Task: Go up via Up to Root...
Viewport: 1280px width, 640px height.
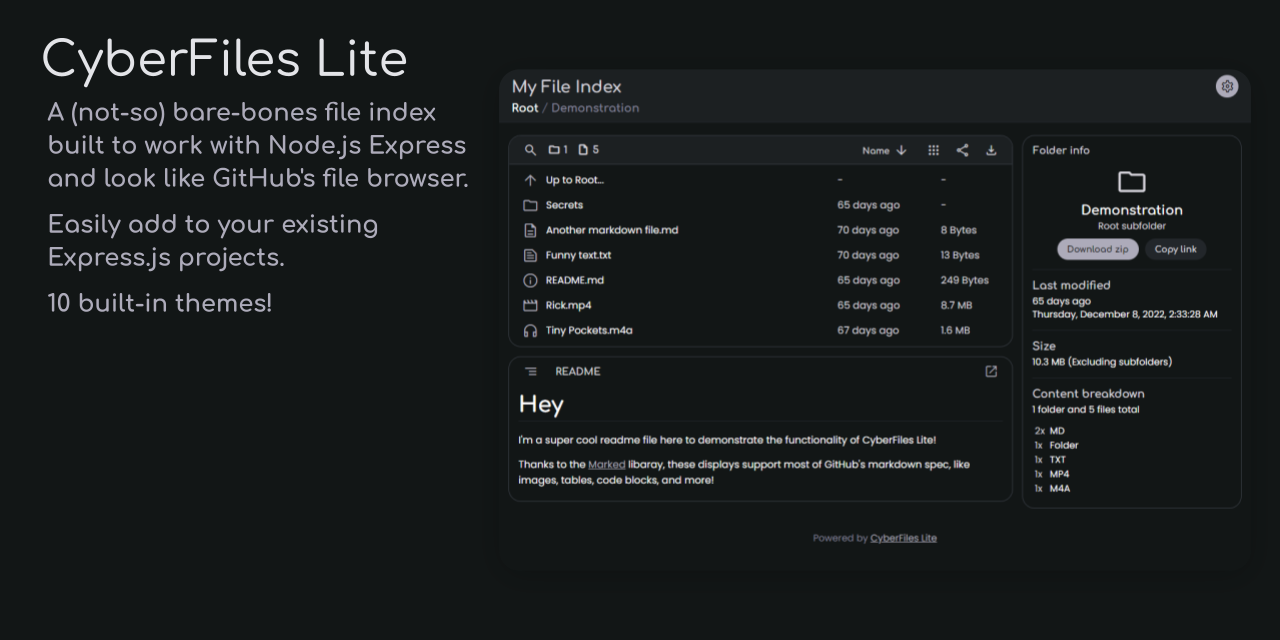Action: (574, 180)
